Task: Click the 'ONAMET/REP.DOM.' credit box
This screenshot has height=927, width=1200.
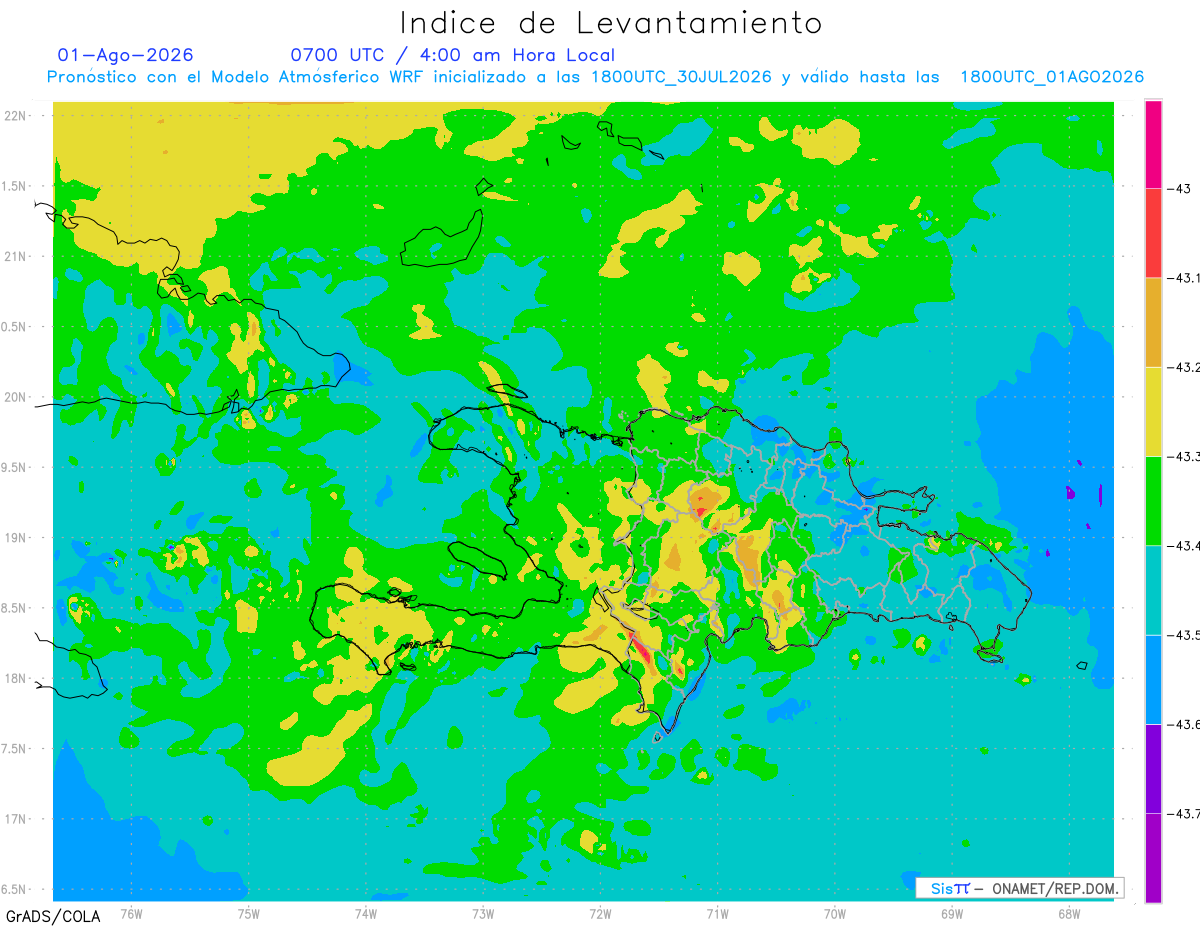Action: click(x=1019, y=888)
